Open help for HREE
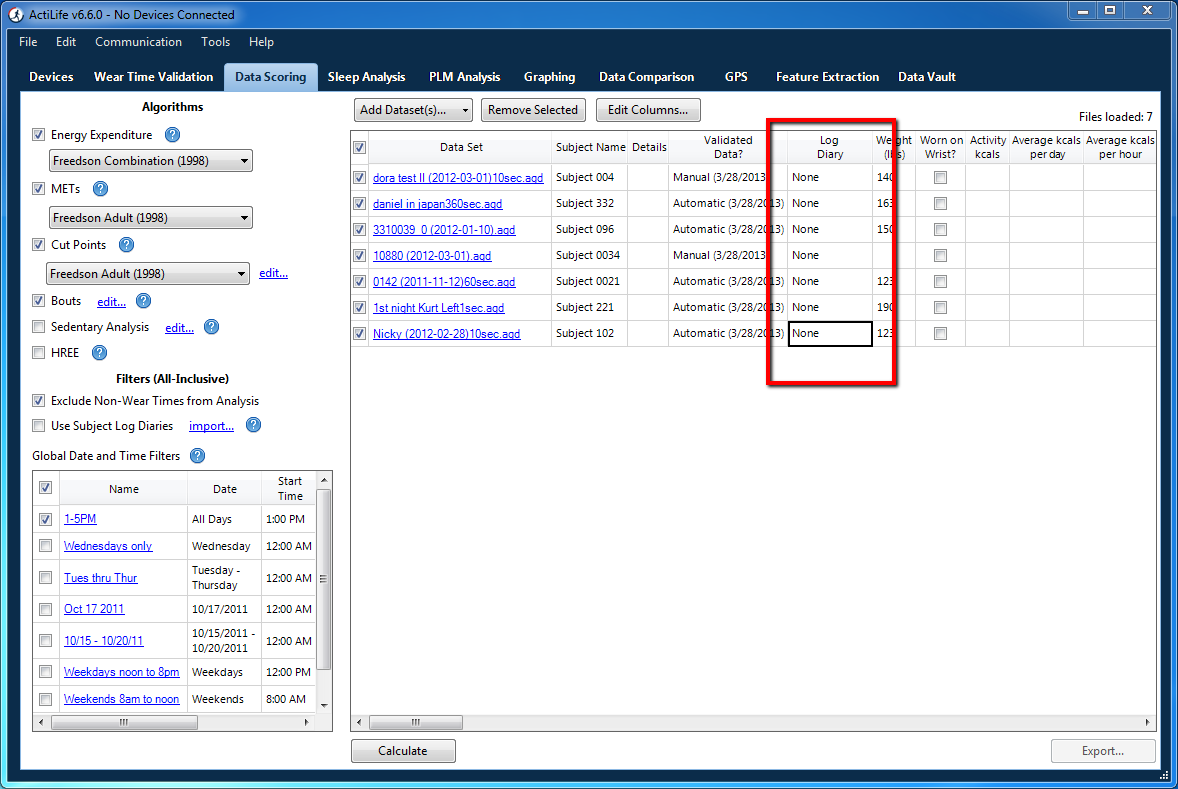 pyautogui.click(x=97, y=352)
